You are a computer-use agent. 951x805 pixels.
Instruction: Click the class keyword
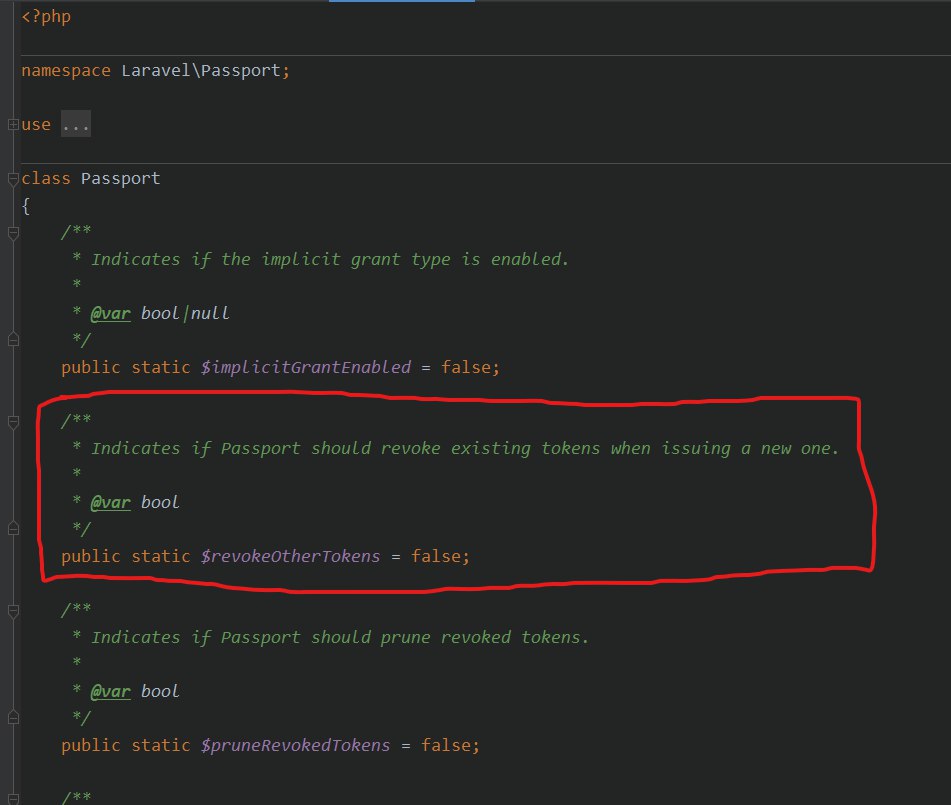point(46,178)
